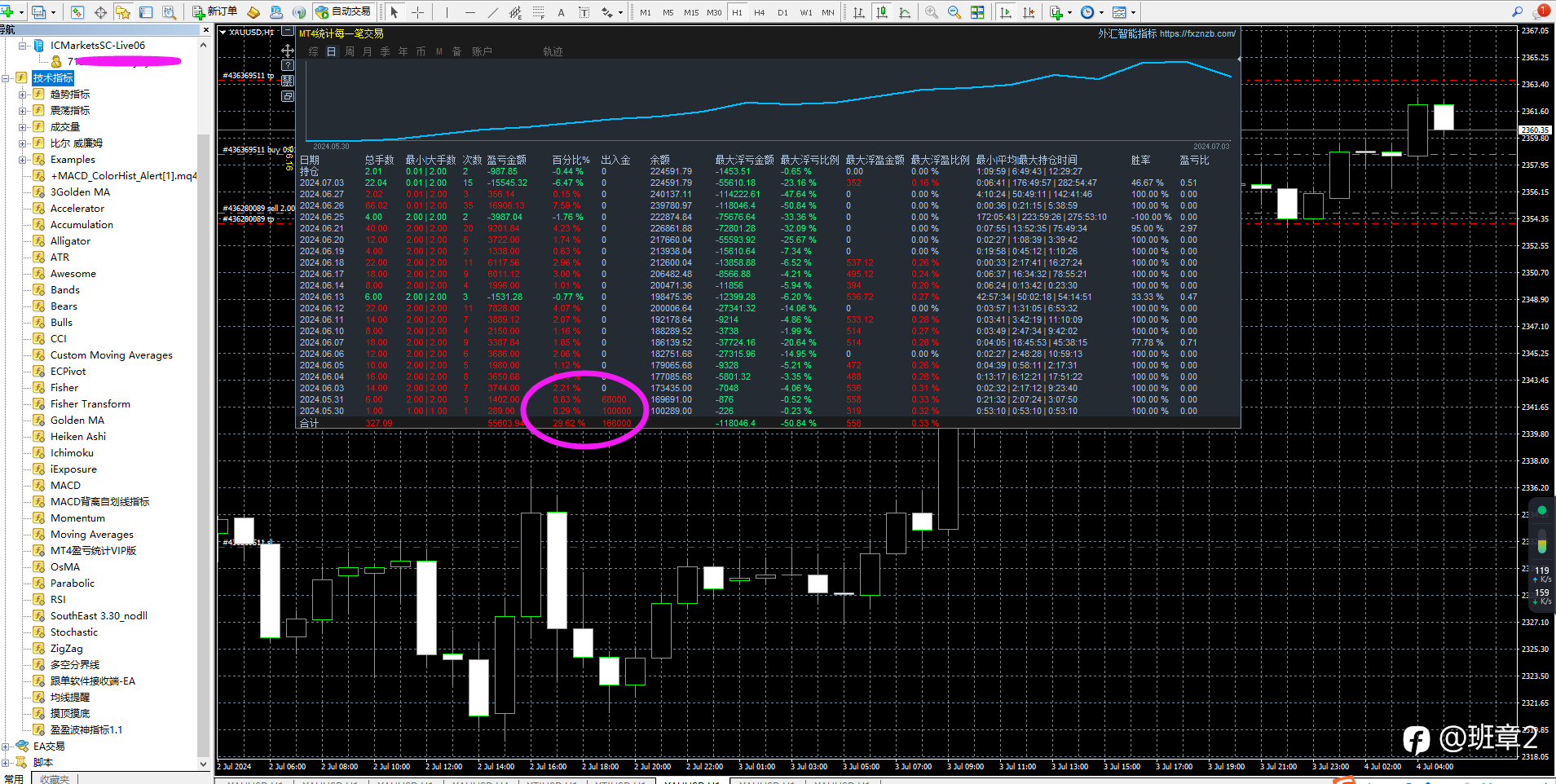
Task: Open the arrows objects dropdown
Action: pyautogui.click(x=620, y=12)
